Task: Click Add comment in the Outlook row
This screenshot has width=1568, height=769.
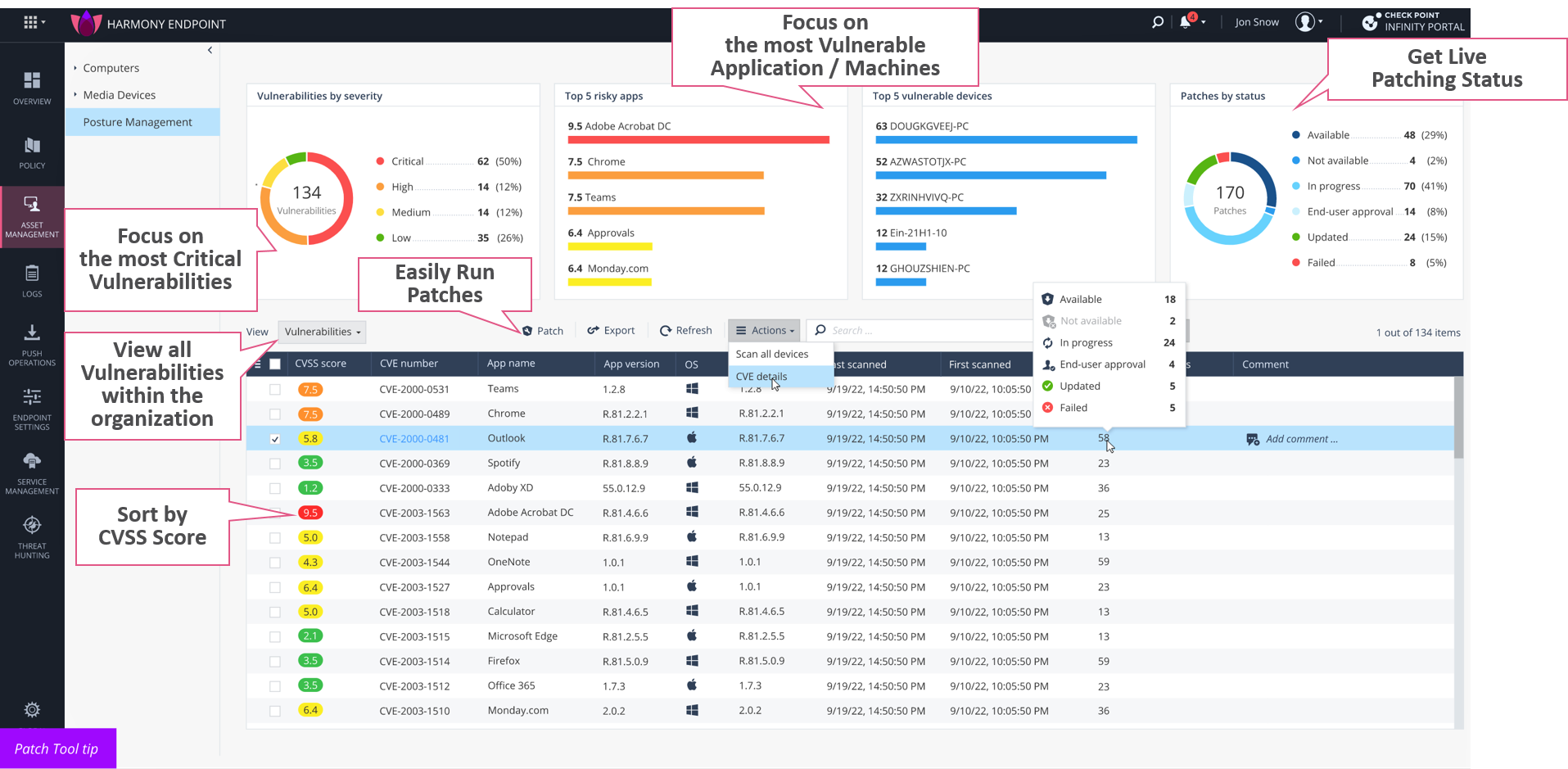Action: tap(1301, 439)
